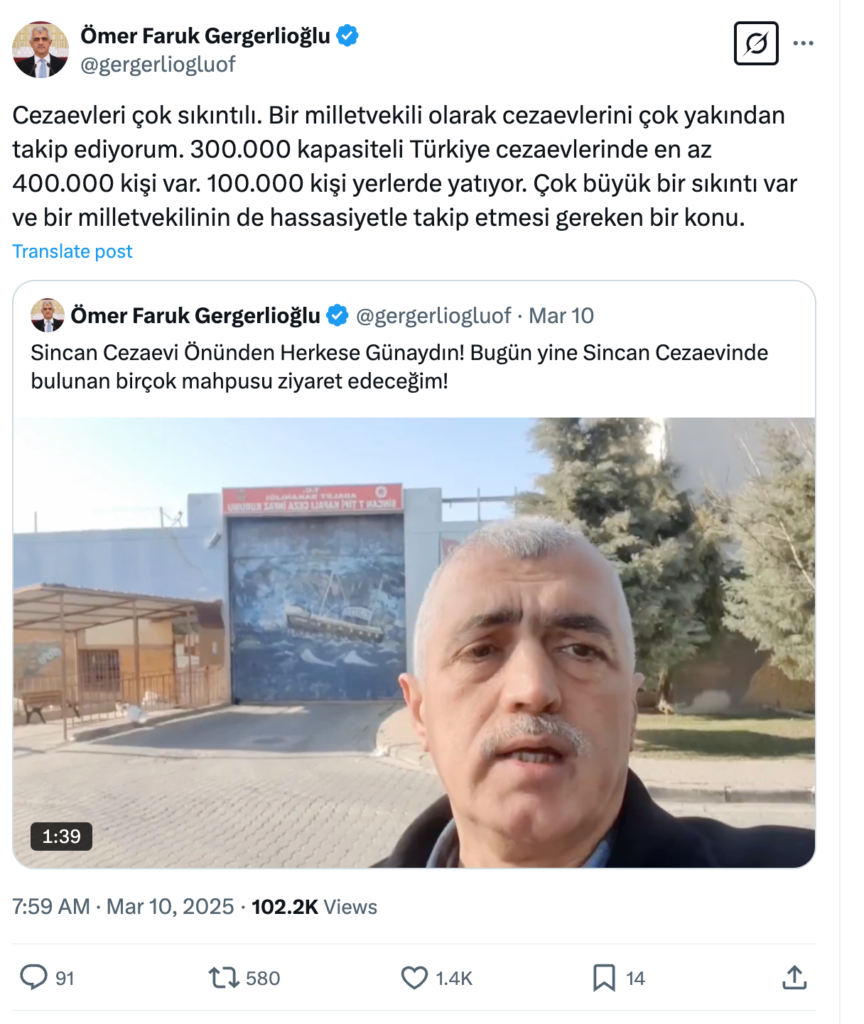Click the small avatar in the quoted post
This screenshot has width=864, height=1024.
coord(47,315)
